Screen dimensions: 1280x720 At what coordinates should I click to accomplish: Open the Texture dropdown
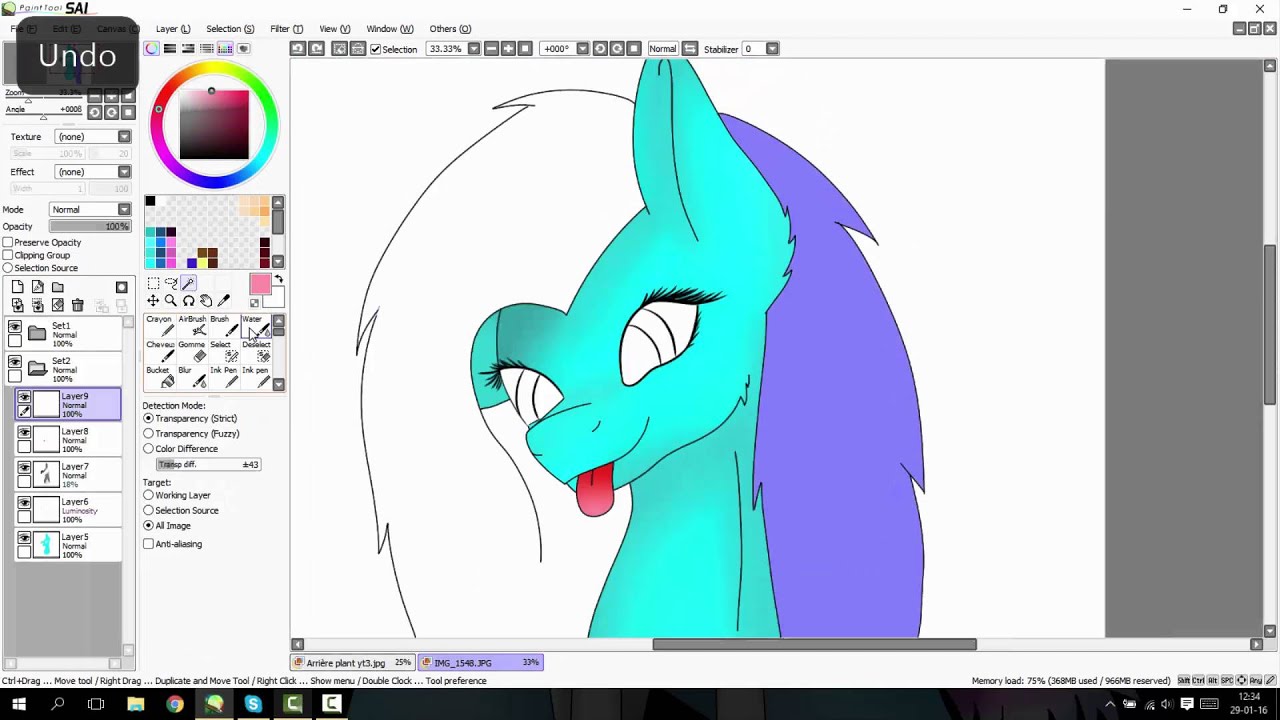pyautogui.click(x=92, y=137)
